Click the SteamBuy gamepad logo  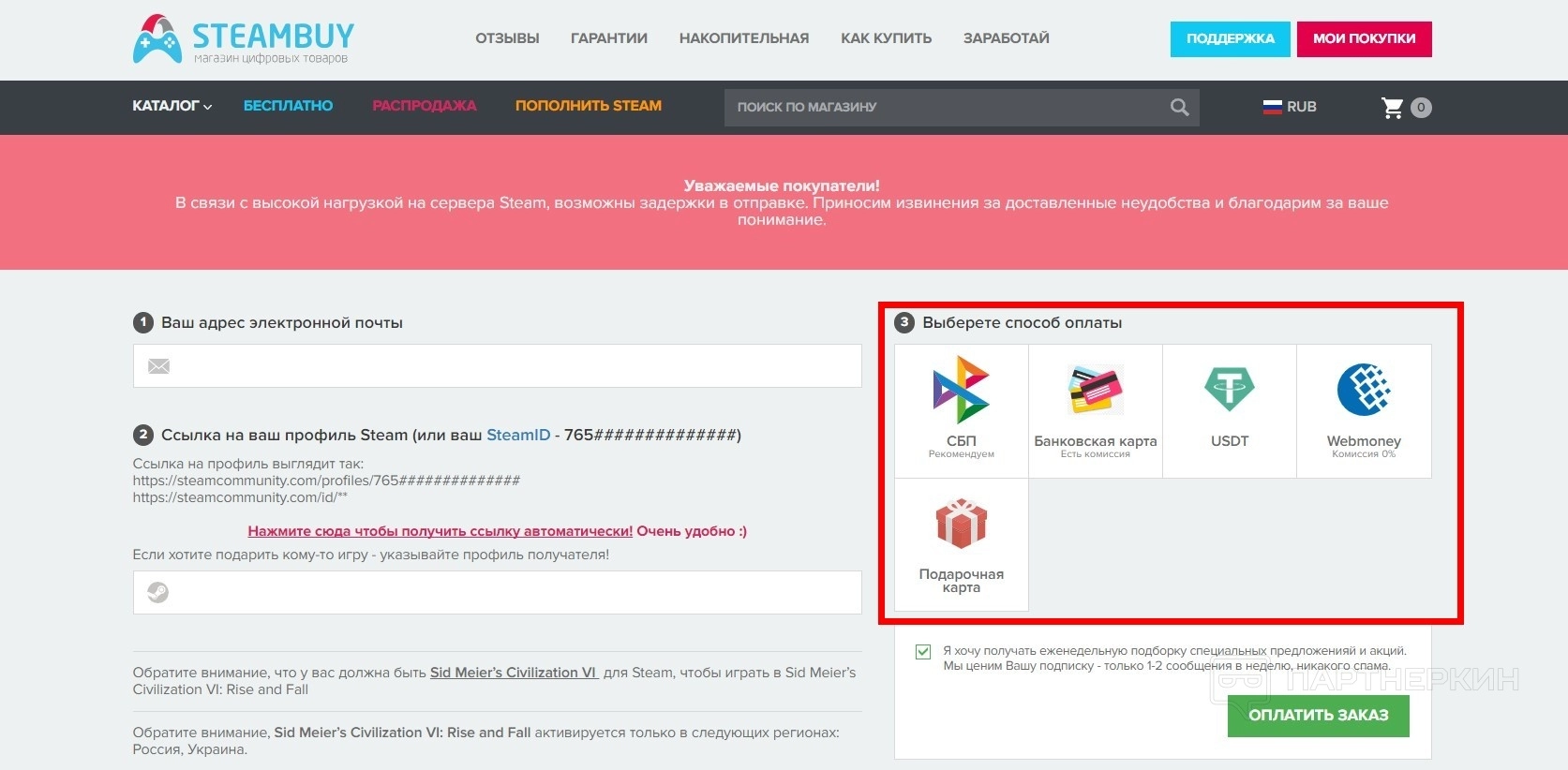click(x=157, y=39)
